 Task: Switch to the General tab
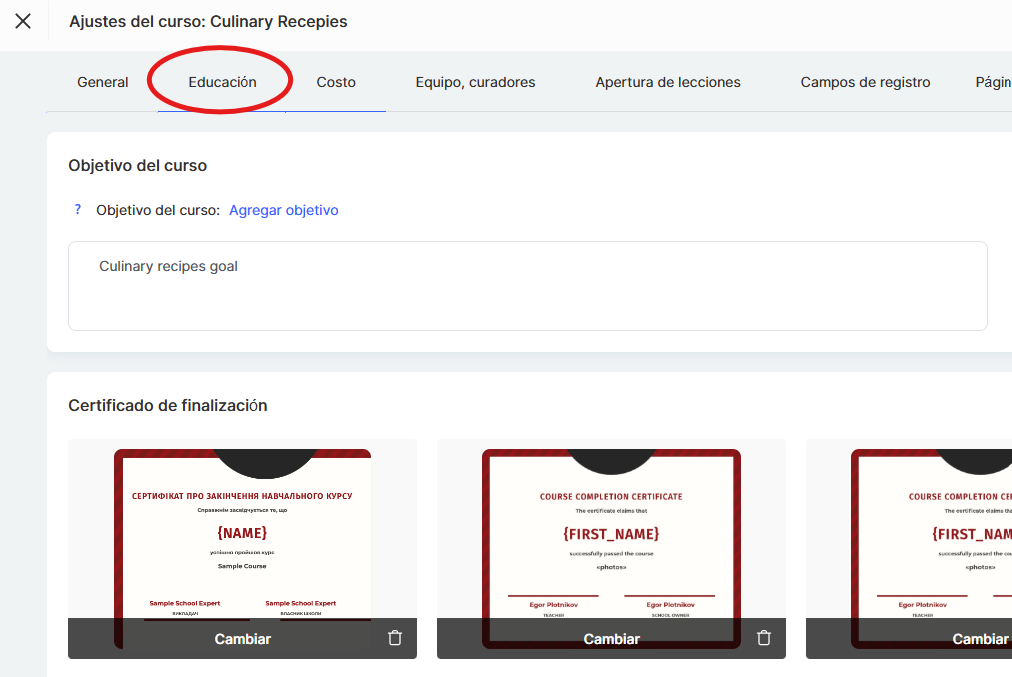[x=103, y=82]
